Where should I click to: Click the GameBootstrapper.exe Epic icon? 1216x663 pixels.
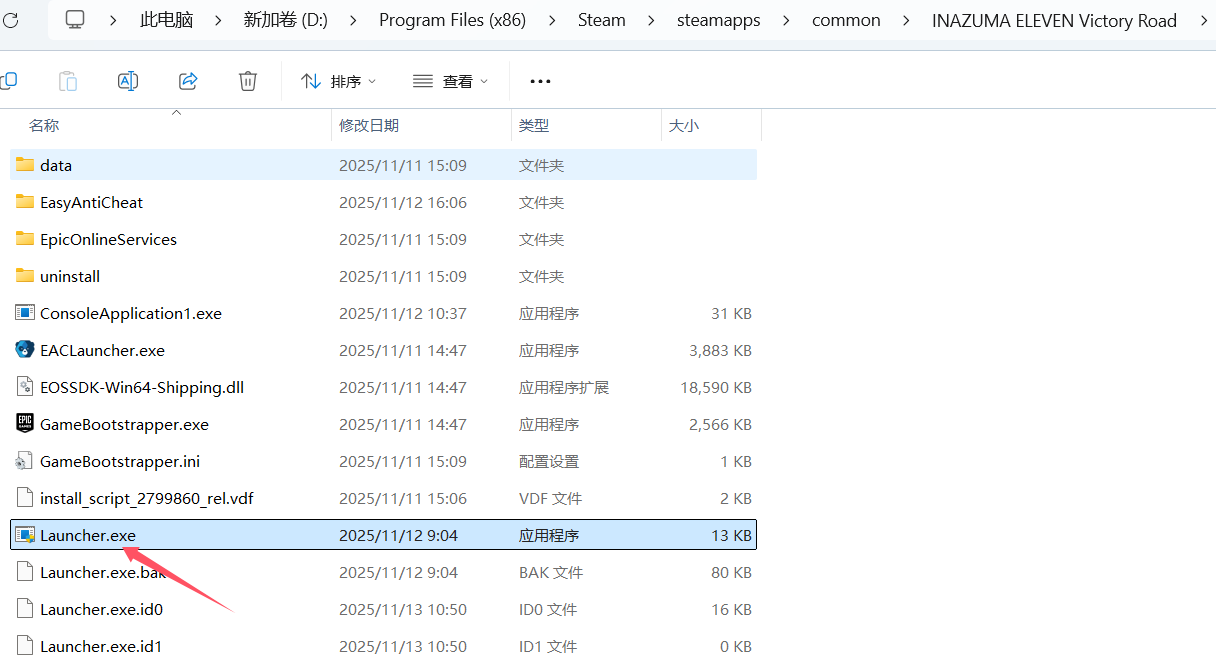(25, 424)
